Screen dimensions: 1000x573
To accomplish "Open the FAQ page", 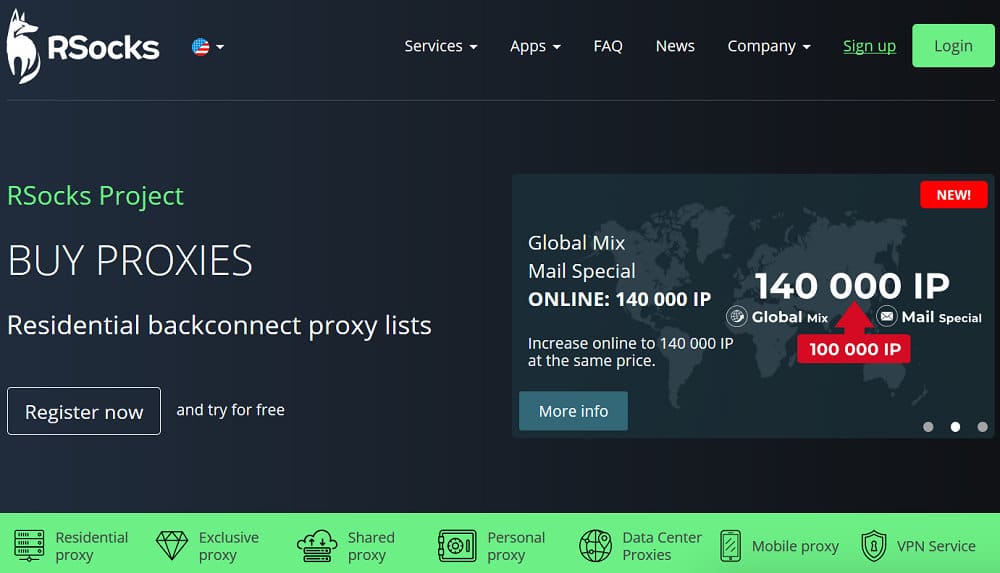I will pos(608,46).
